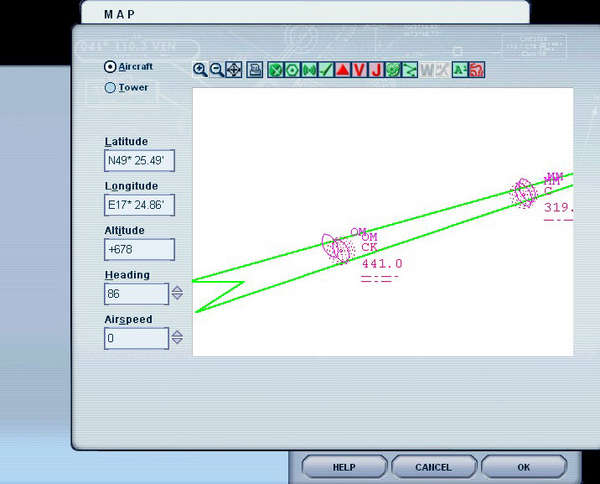The height and width of the screenshot is (484, 600).
Task: Toggle the ILS feathers layer icon
Action: pyautogui.click(x=326, y=70)
